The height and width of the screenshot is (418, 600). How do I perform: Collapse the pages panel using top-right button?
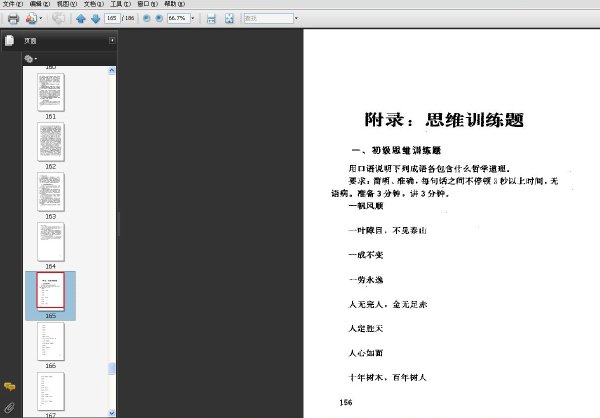click(x=112, y=40)
